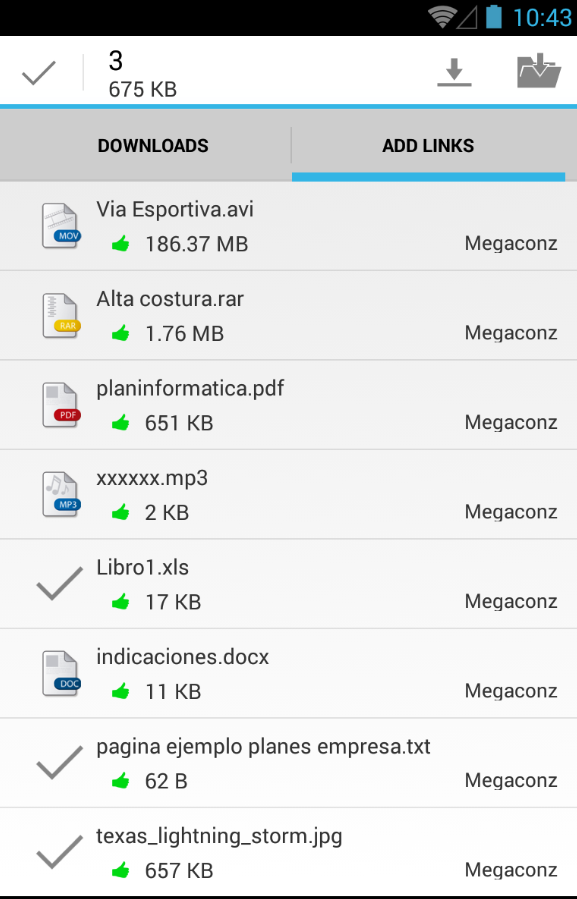Image resolution: width=577 pixels, height=899 pixels.
Task: Tap the Megaconz label on planinformatica.pdf row
Action: [511, 423]
